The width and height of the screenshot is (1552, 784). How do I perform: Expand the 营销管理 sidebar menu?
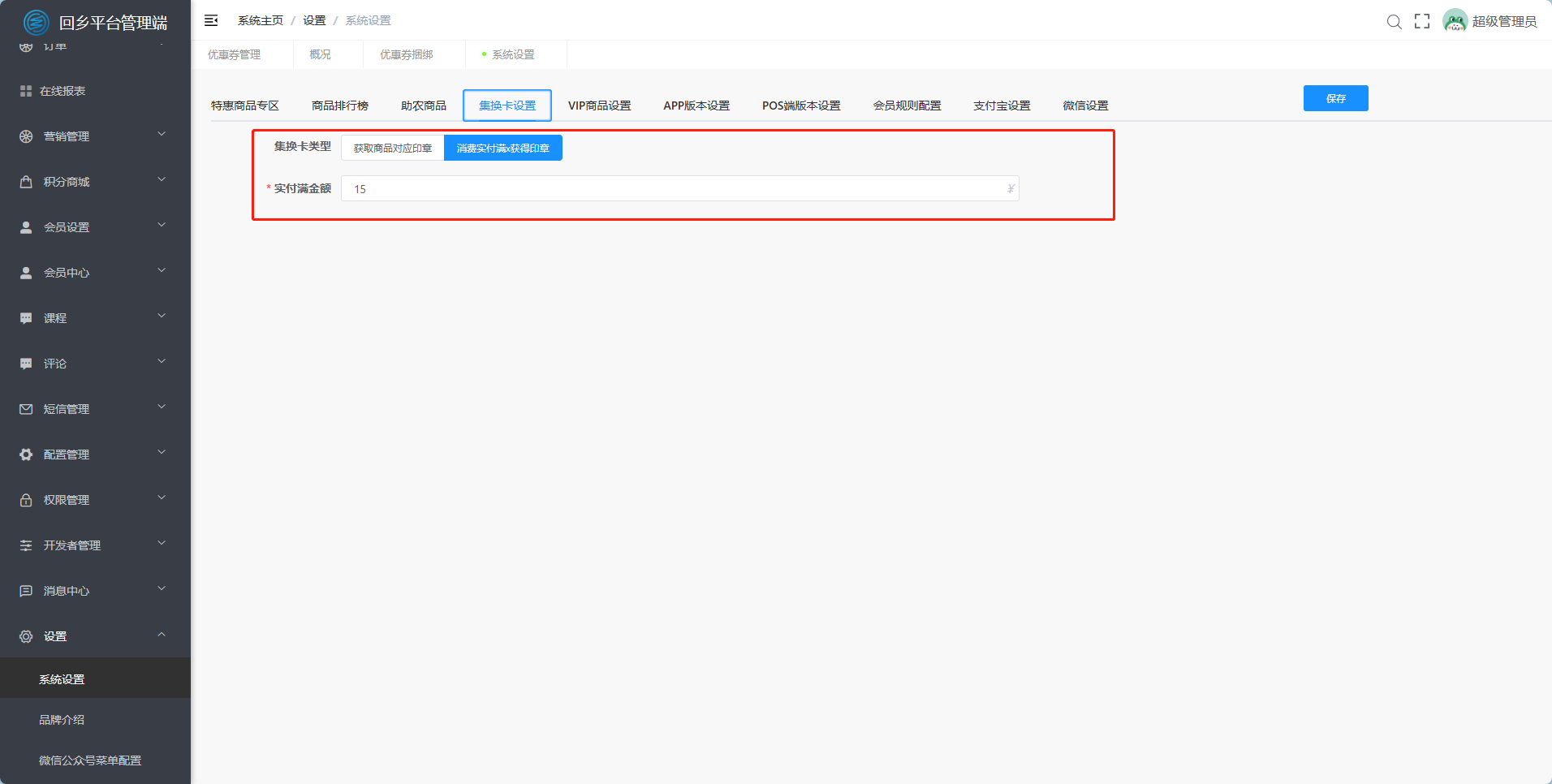pyautogui.click(x=95, y=136)
